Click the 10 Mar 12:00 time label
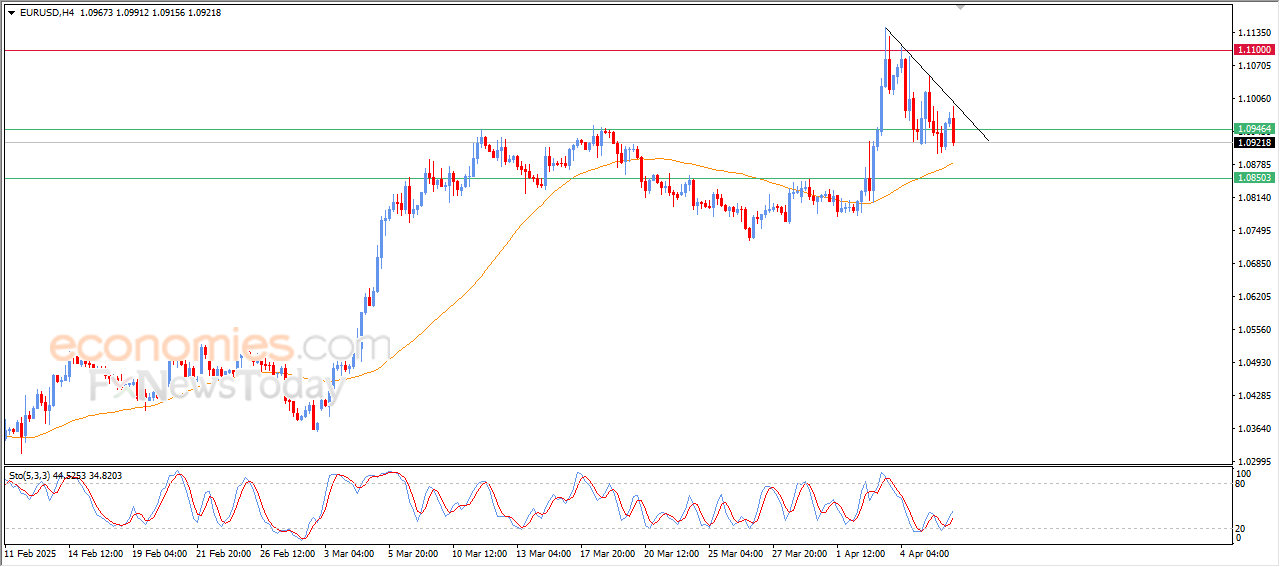 [479, 552]
